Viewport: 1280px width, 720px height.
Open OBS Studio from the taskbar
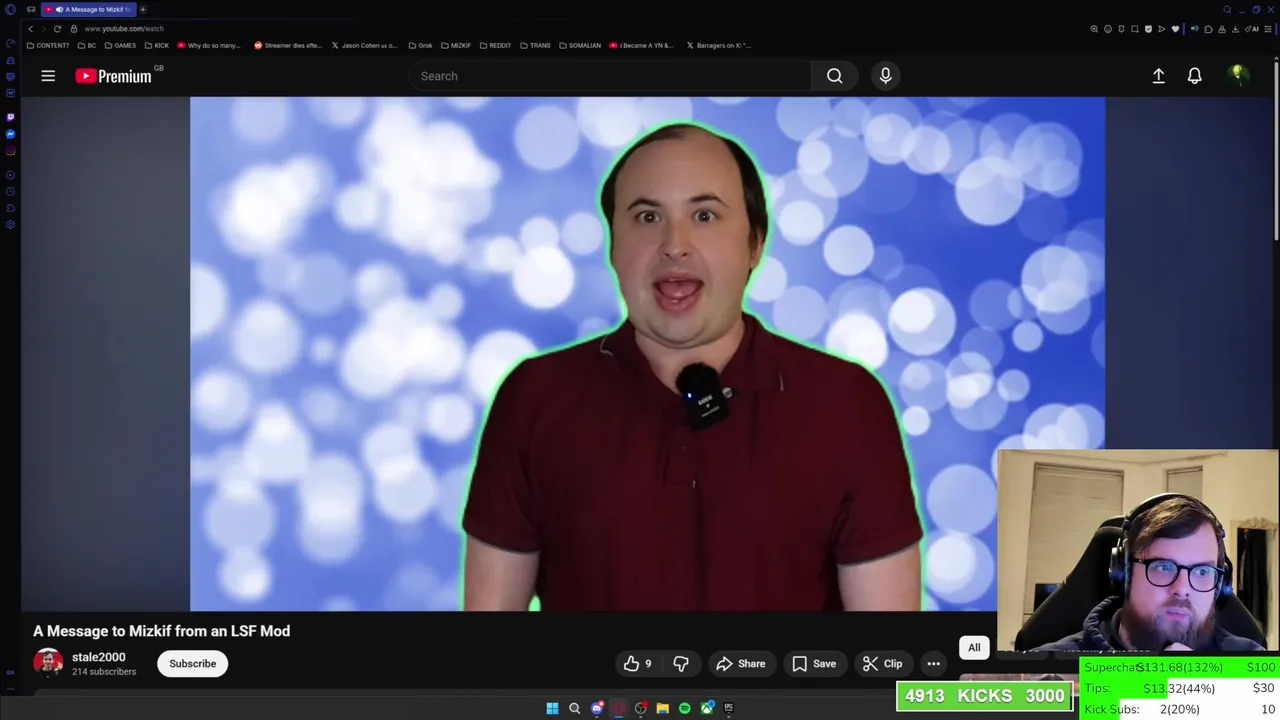(641, 708)
